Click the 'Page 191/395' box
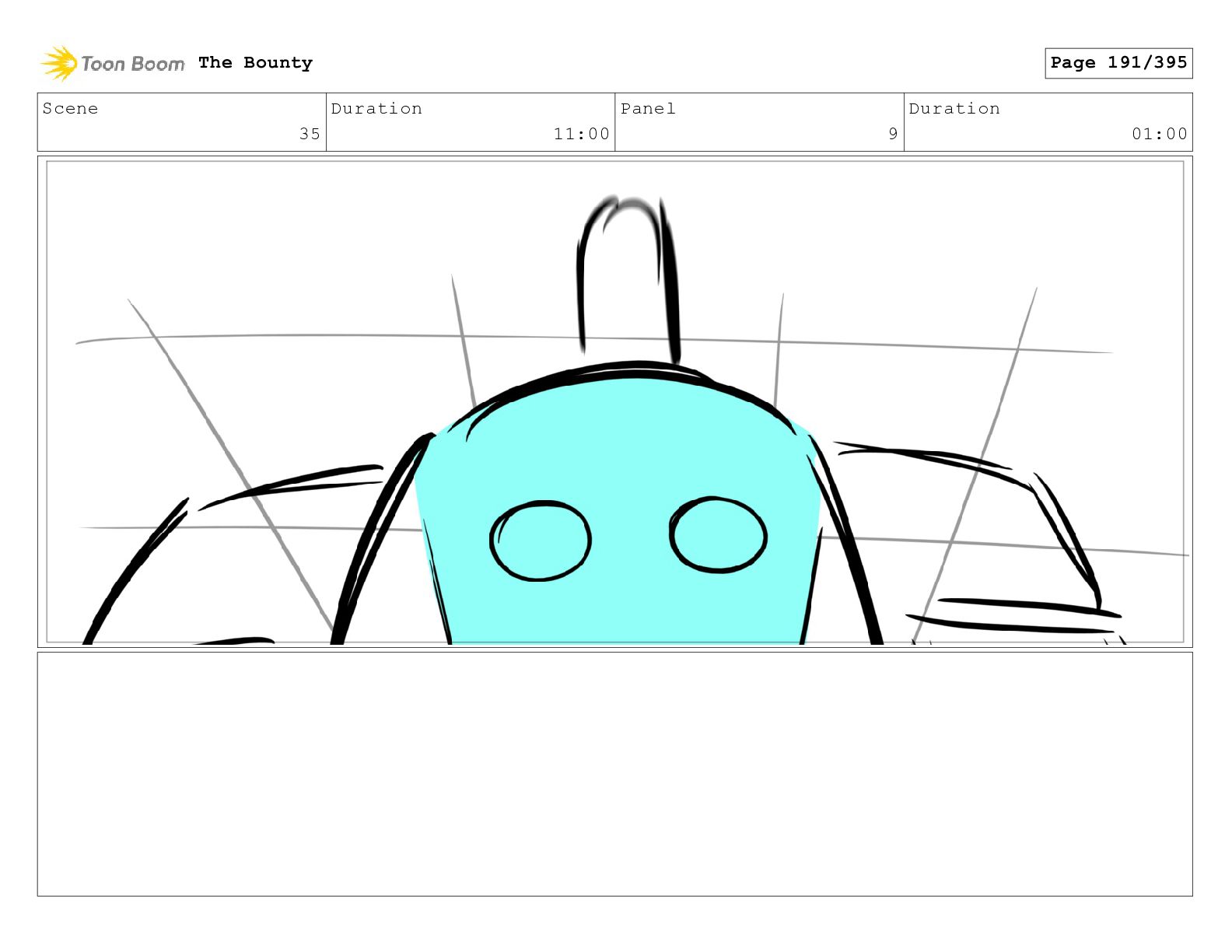This screenshot has width=1232, height=952. click(x=1118, y=63)
